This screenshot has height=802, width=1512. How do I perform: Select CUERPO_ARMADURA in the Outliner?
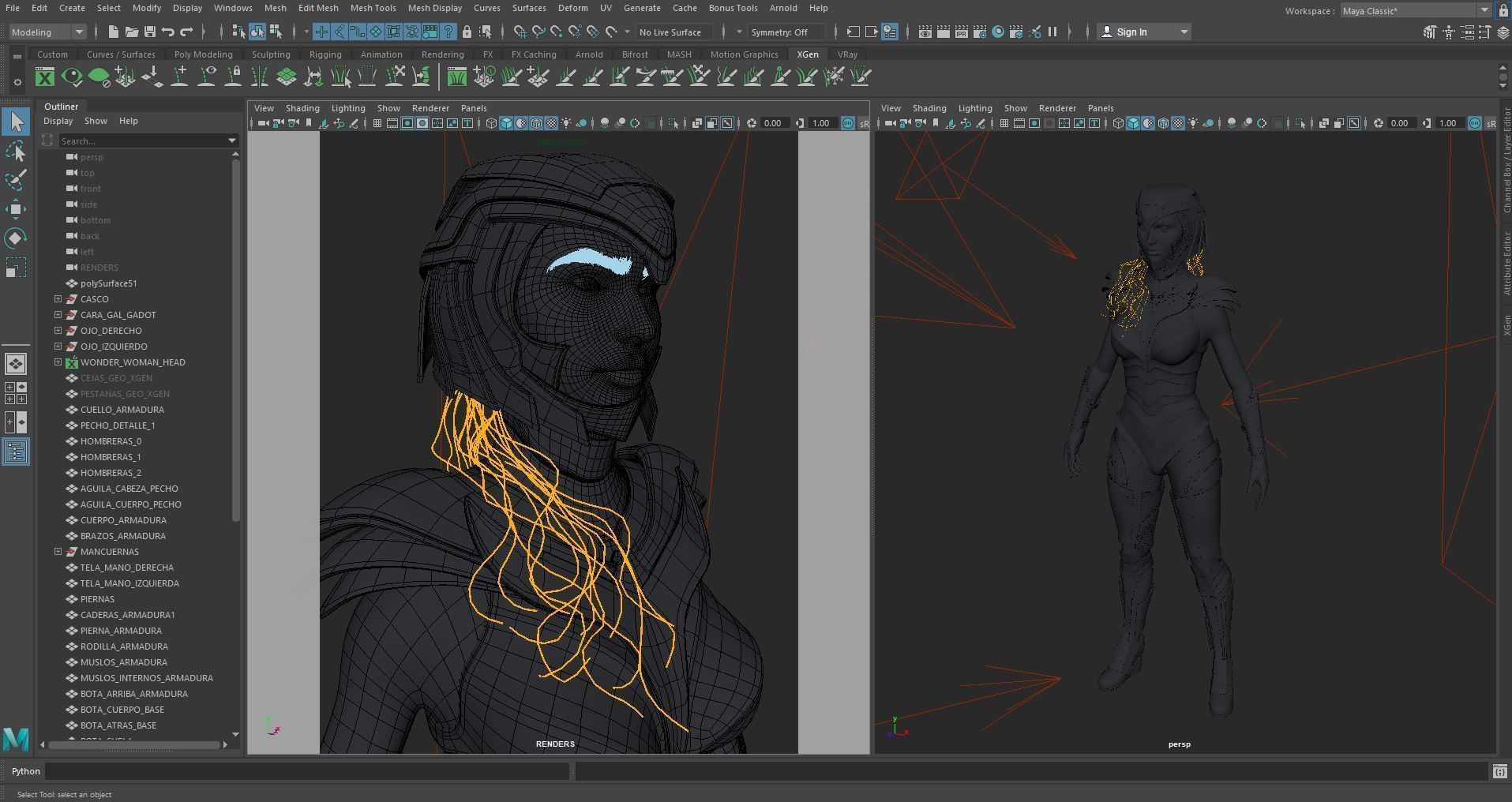point(123,520)
